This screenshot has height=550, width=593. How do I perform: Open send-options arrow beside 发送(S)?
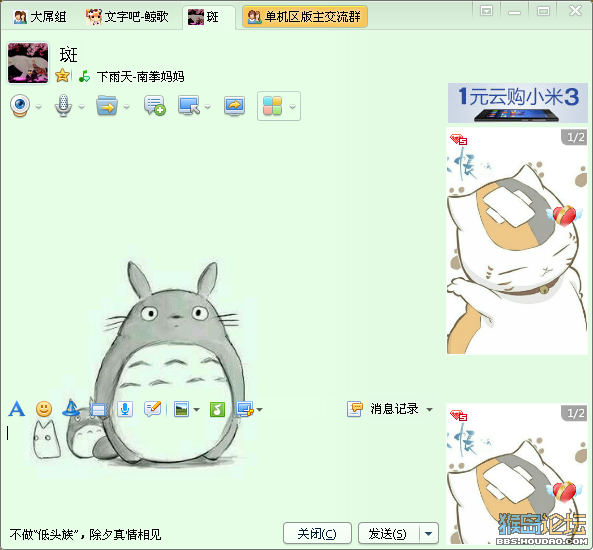click(x=429, y=533)
